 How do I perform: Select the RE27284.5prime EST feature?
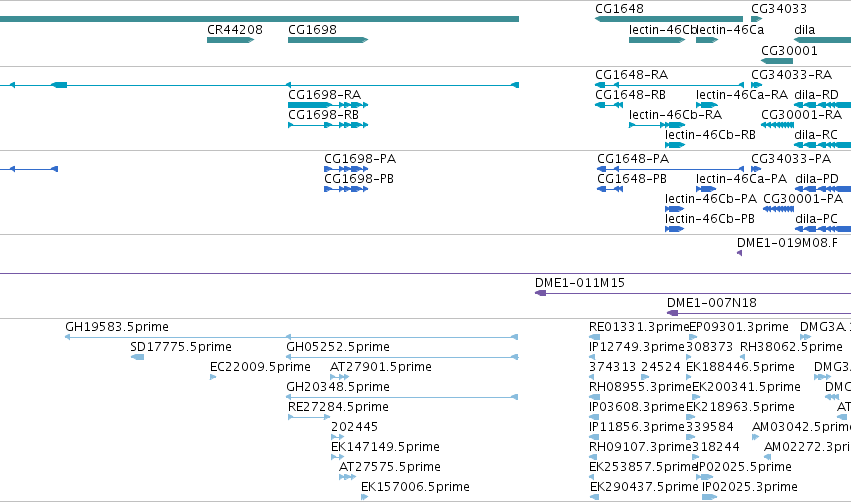pos(309,417)
